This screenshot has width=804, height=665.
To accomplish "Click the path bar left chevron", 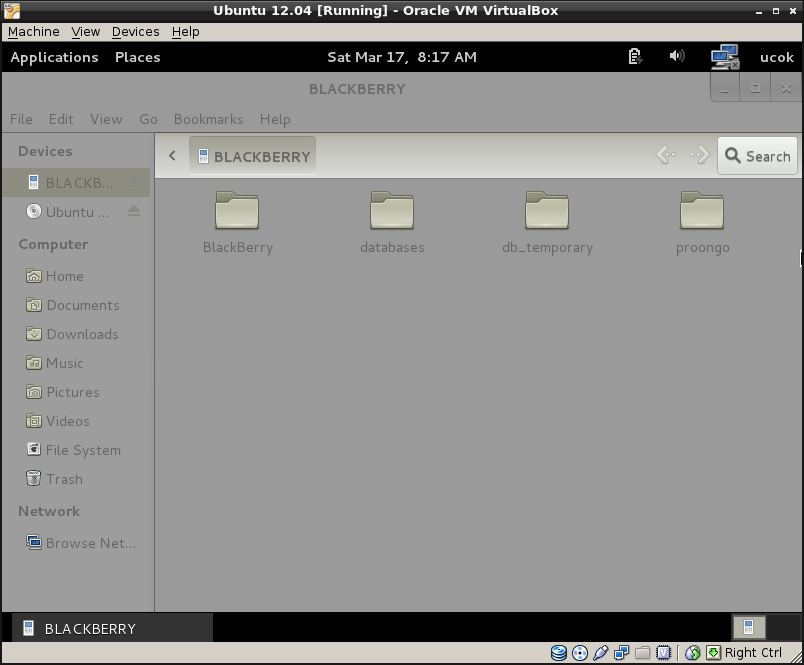I will pyautogui.click(x=172, y=155).
